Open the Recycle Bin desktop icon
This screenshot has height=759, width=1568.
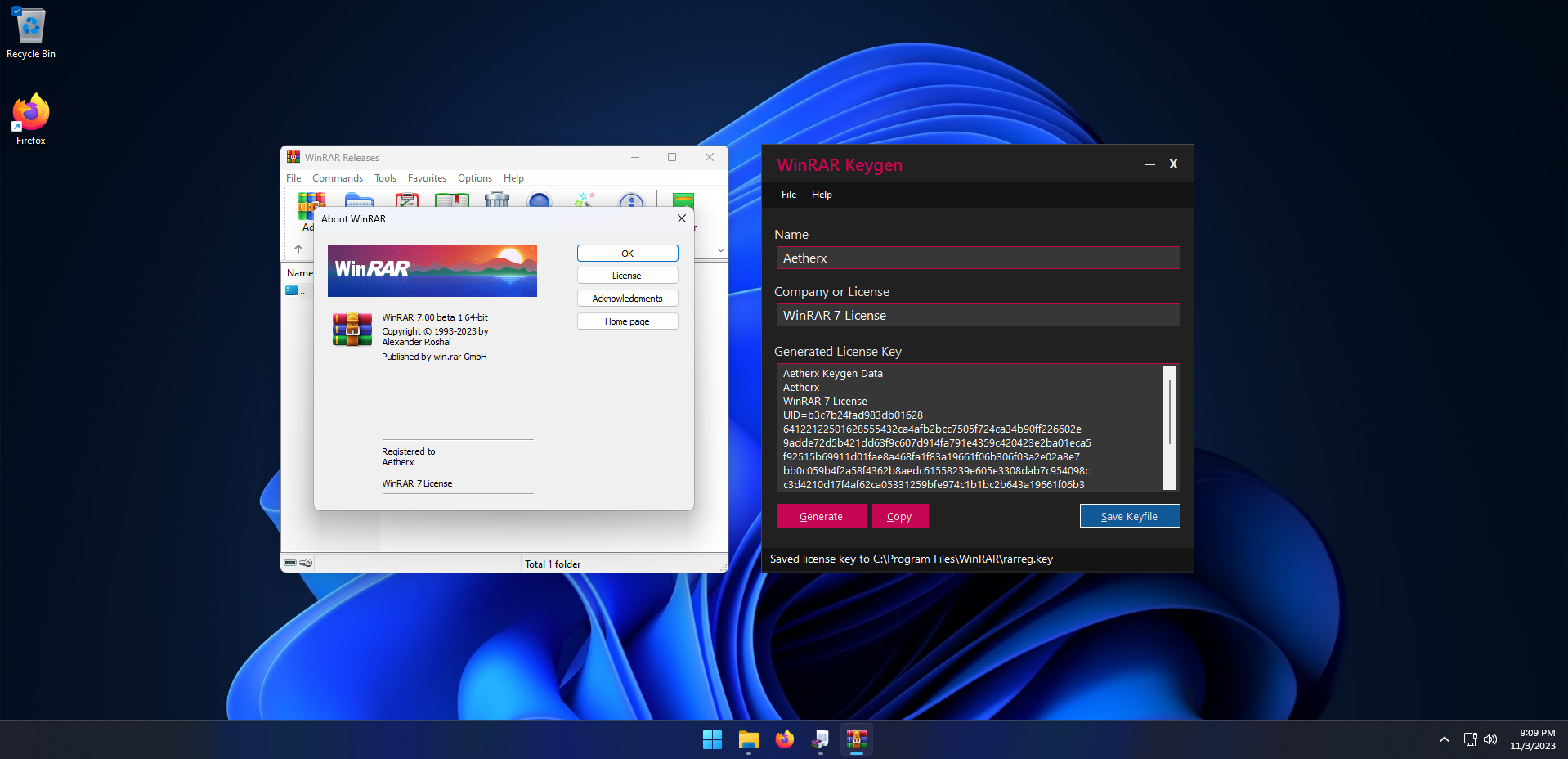tap(31, 34)
